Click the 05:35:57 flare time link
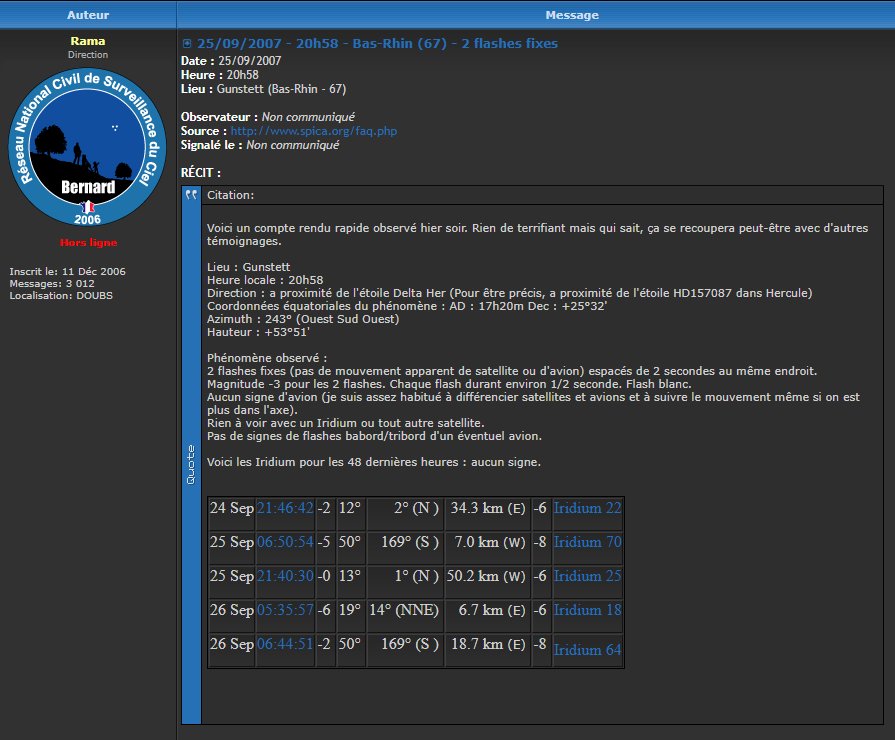This screenshot has width=895, height=740. (x=285, y=609)
